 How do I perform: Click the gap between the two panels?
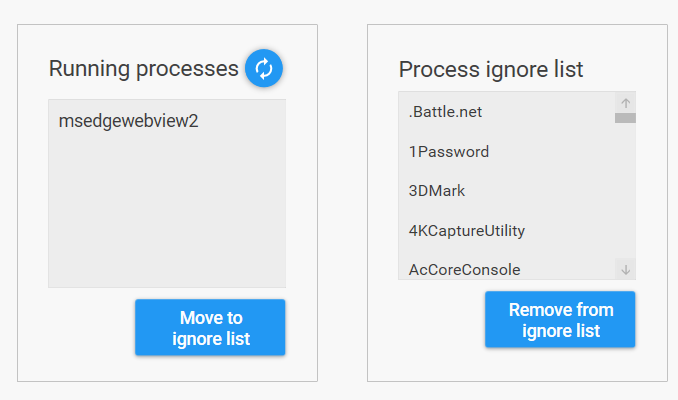click(x=342, y=200)
